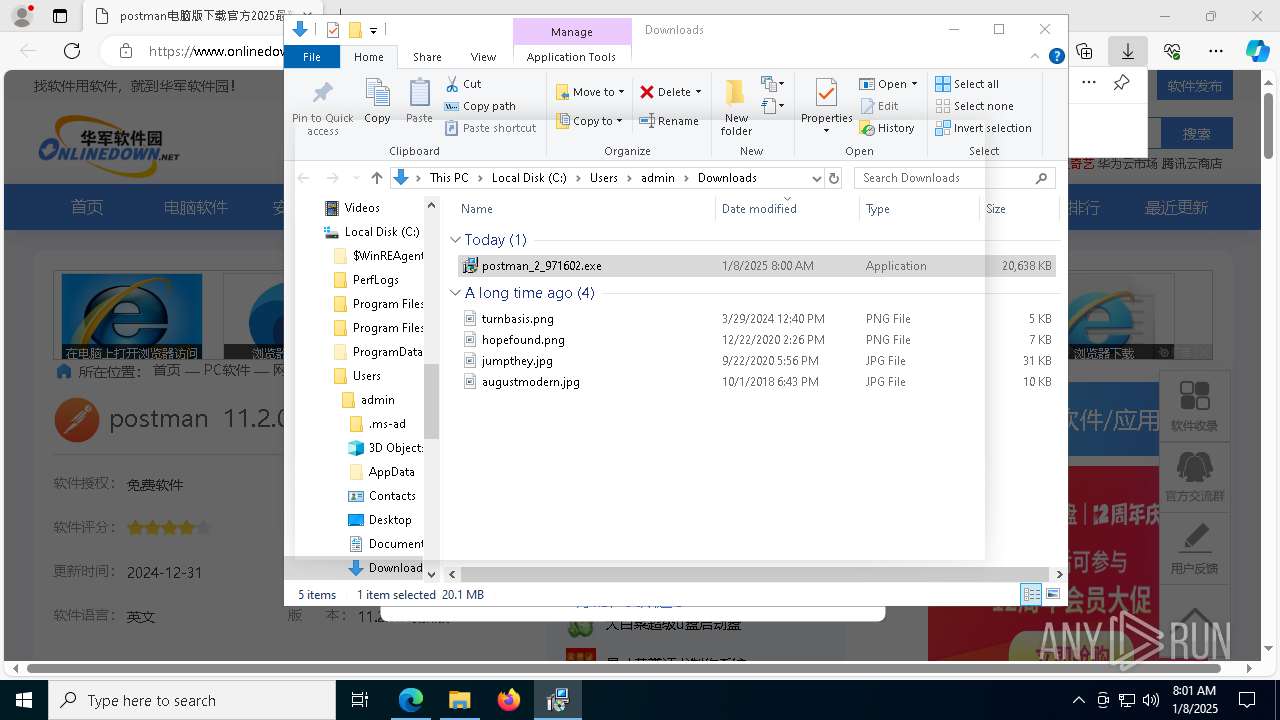Open File Explorer from taskbar

point(459,700)
